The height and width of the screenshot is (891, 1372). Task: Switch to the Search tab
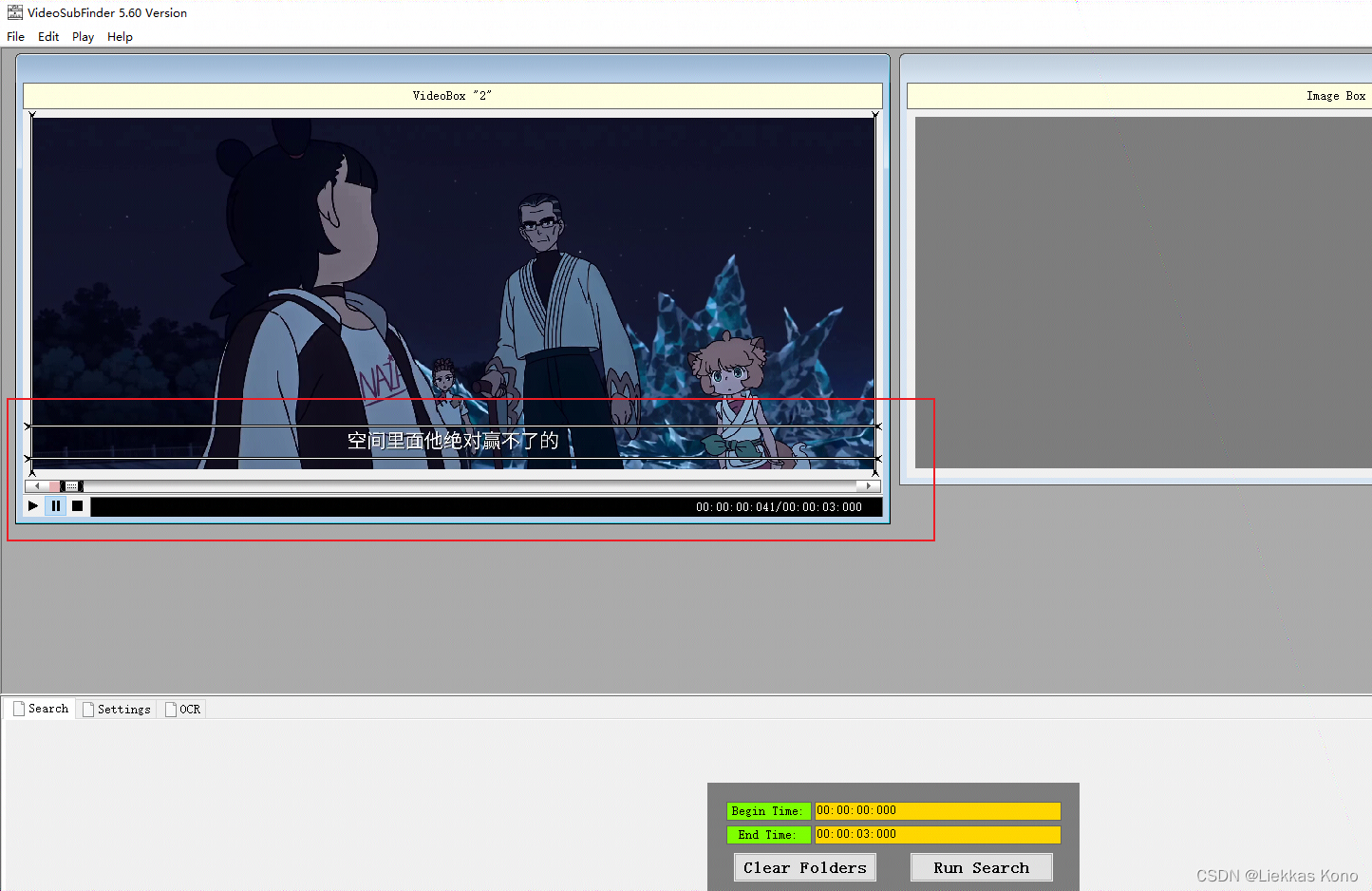click(x=40, y=709)
